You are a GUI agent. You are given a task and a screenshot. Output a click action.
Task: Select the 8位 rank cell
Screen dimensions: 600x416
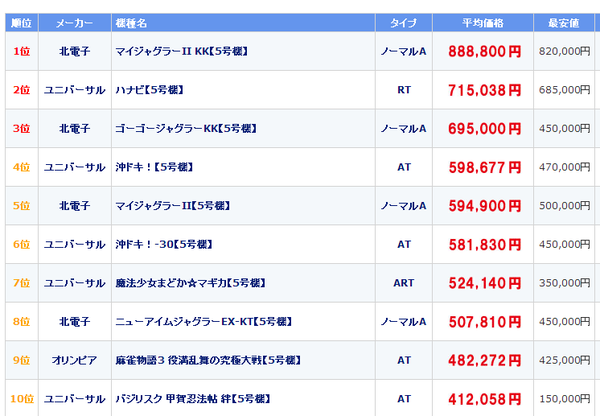point(21,321)
